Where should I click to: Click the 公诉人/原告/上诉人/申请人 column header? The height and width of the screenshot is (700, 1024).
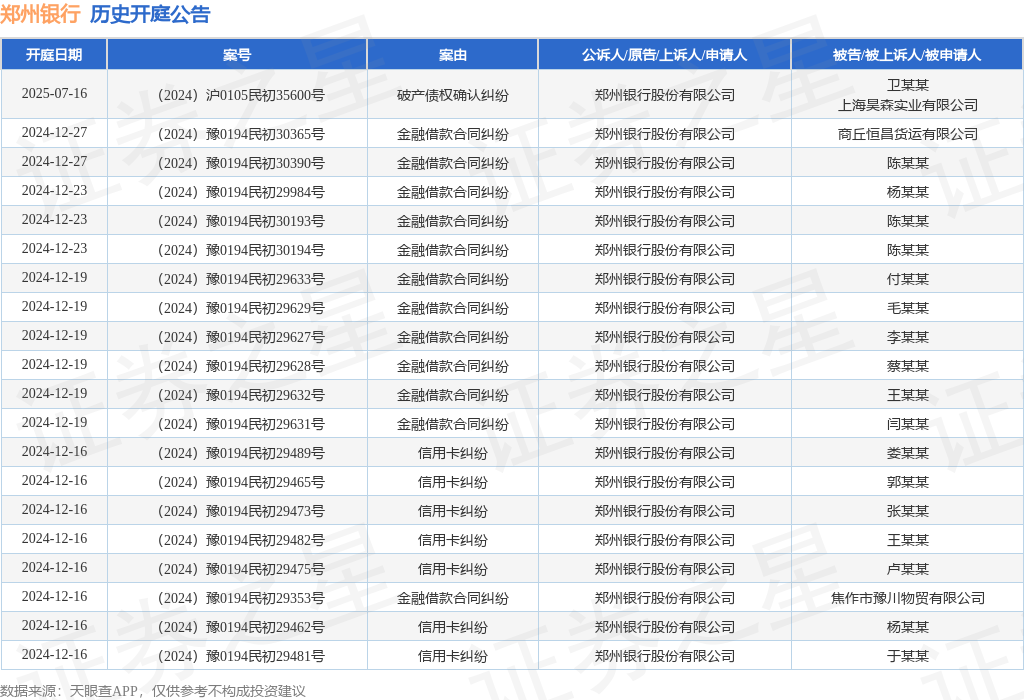click(x=664, y=55)
